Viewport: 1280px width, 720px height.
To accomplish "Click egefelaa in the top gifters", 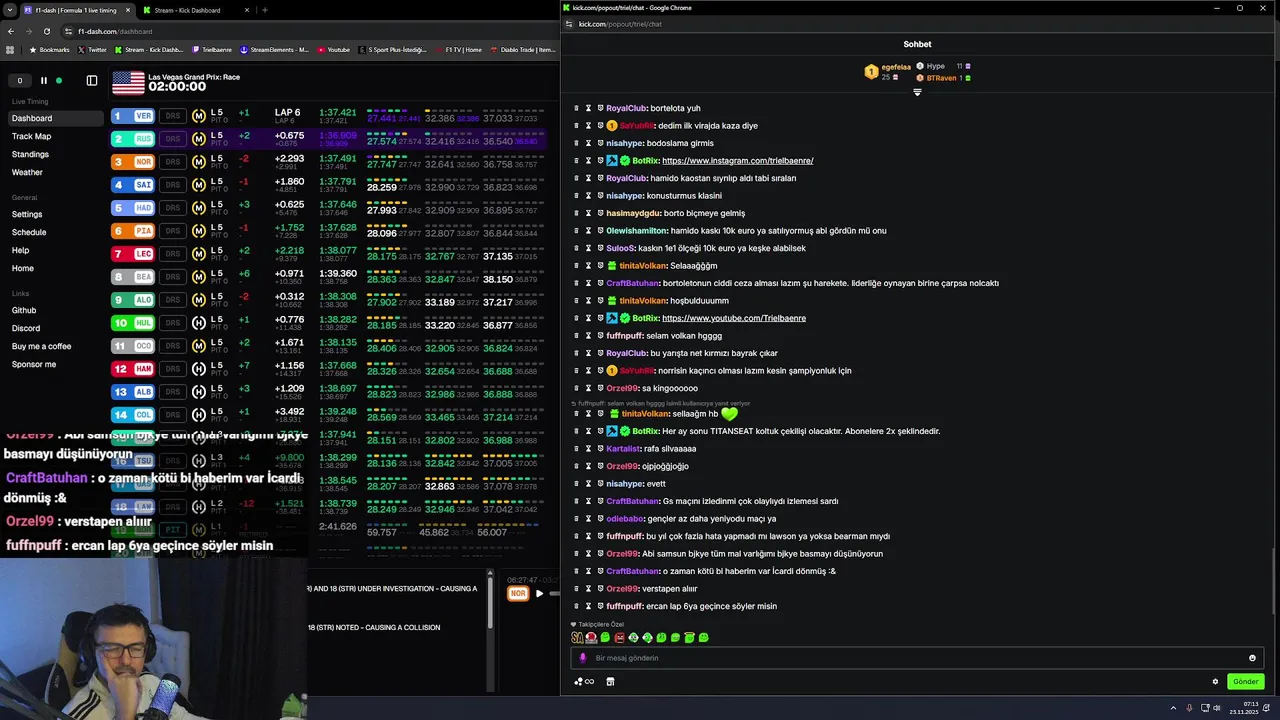I will click(x=896, y=67).
